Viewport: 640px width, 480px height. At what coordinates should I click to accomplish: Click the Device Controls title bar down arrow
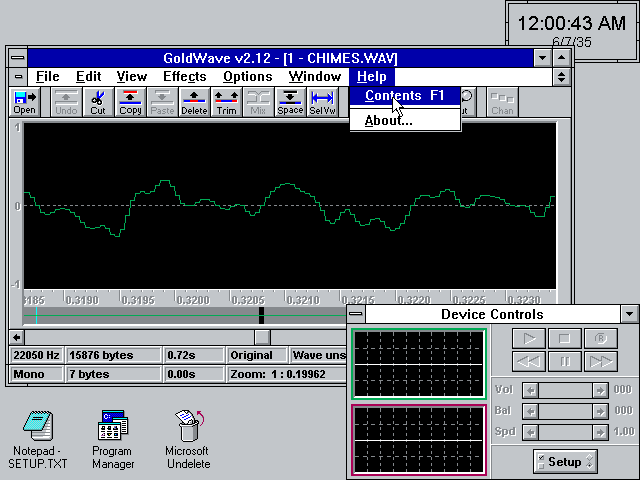[628, 315]
